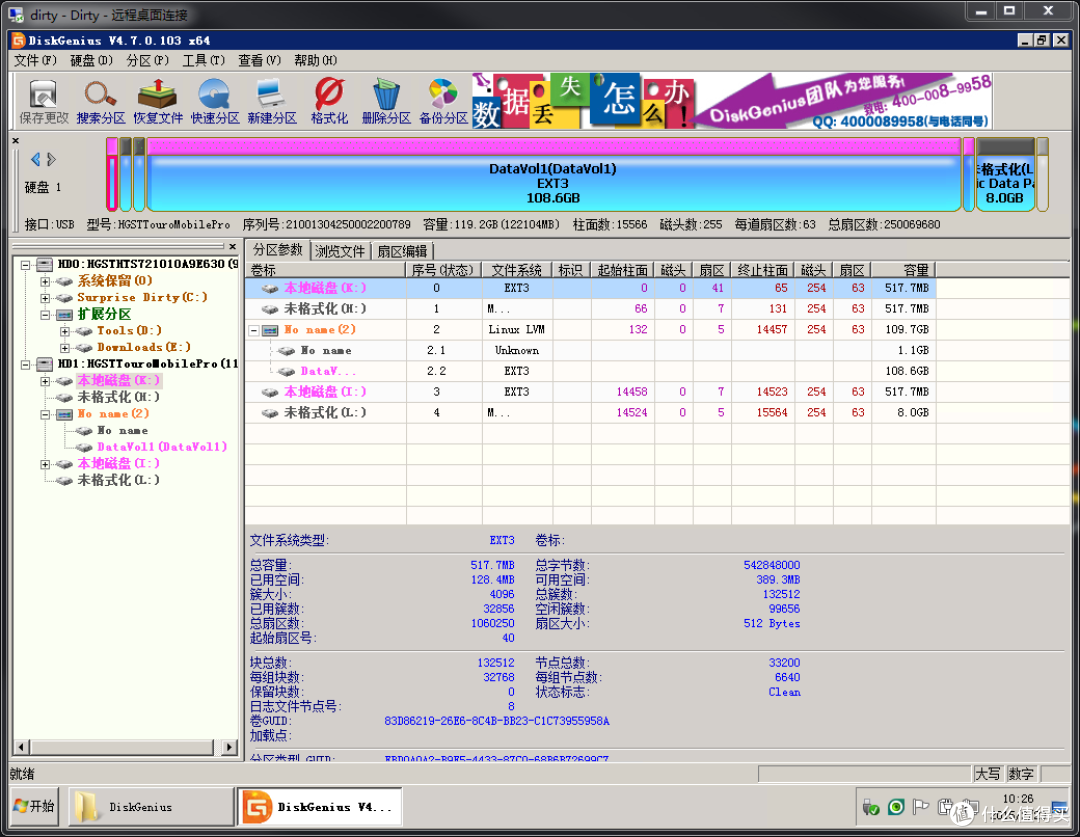Expand the 系统保留(0) tree node

click(x=45, y=281)
